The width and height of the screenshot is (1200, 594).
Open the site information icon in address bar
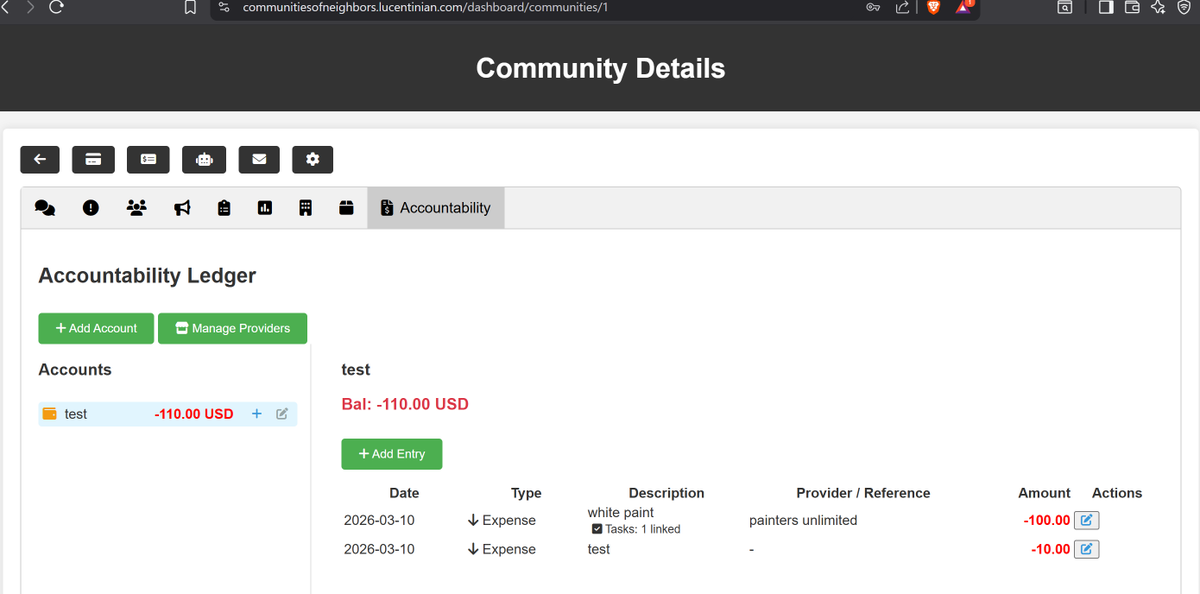[x=225, y=7]
